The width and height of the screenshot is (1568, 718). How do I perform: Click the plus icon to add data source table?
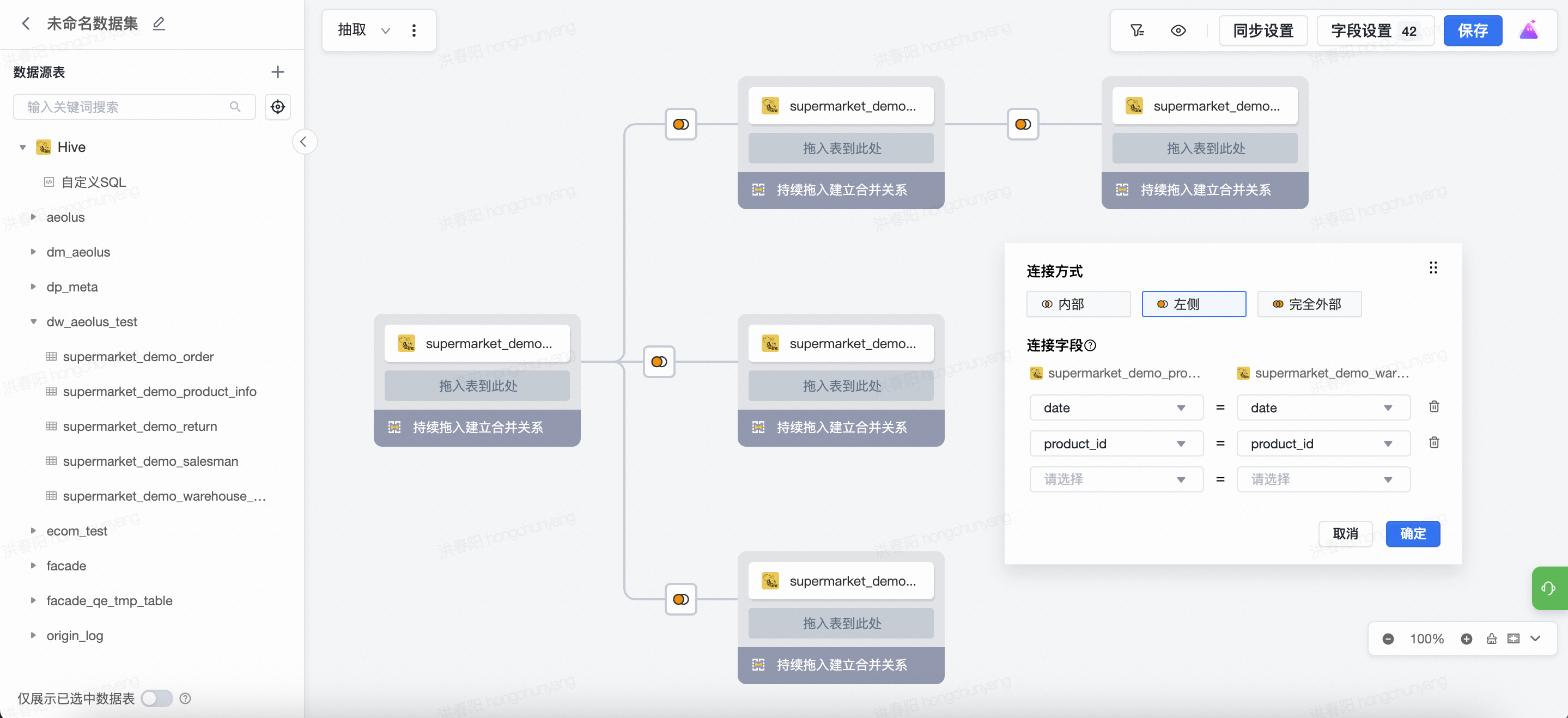[277, 72]
